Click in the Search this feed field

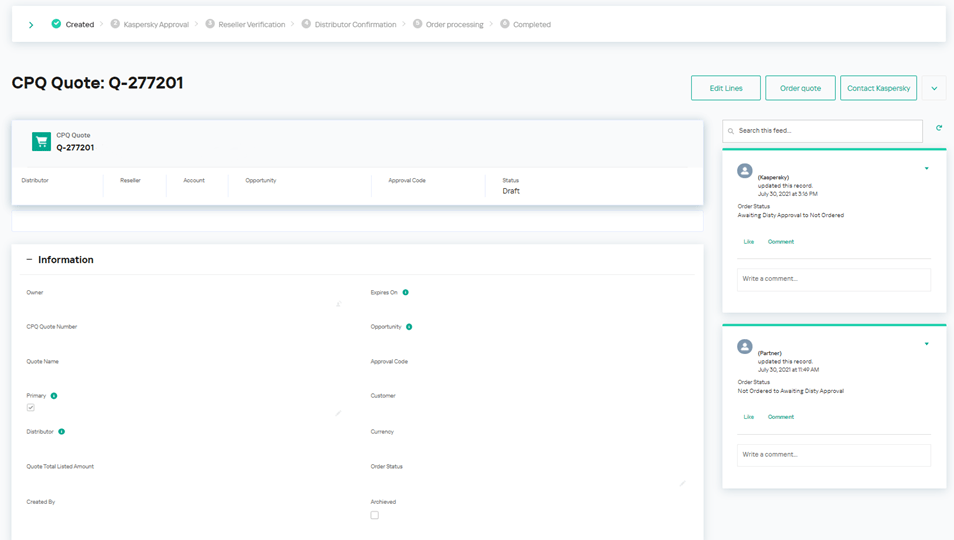click(823, 131)
